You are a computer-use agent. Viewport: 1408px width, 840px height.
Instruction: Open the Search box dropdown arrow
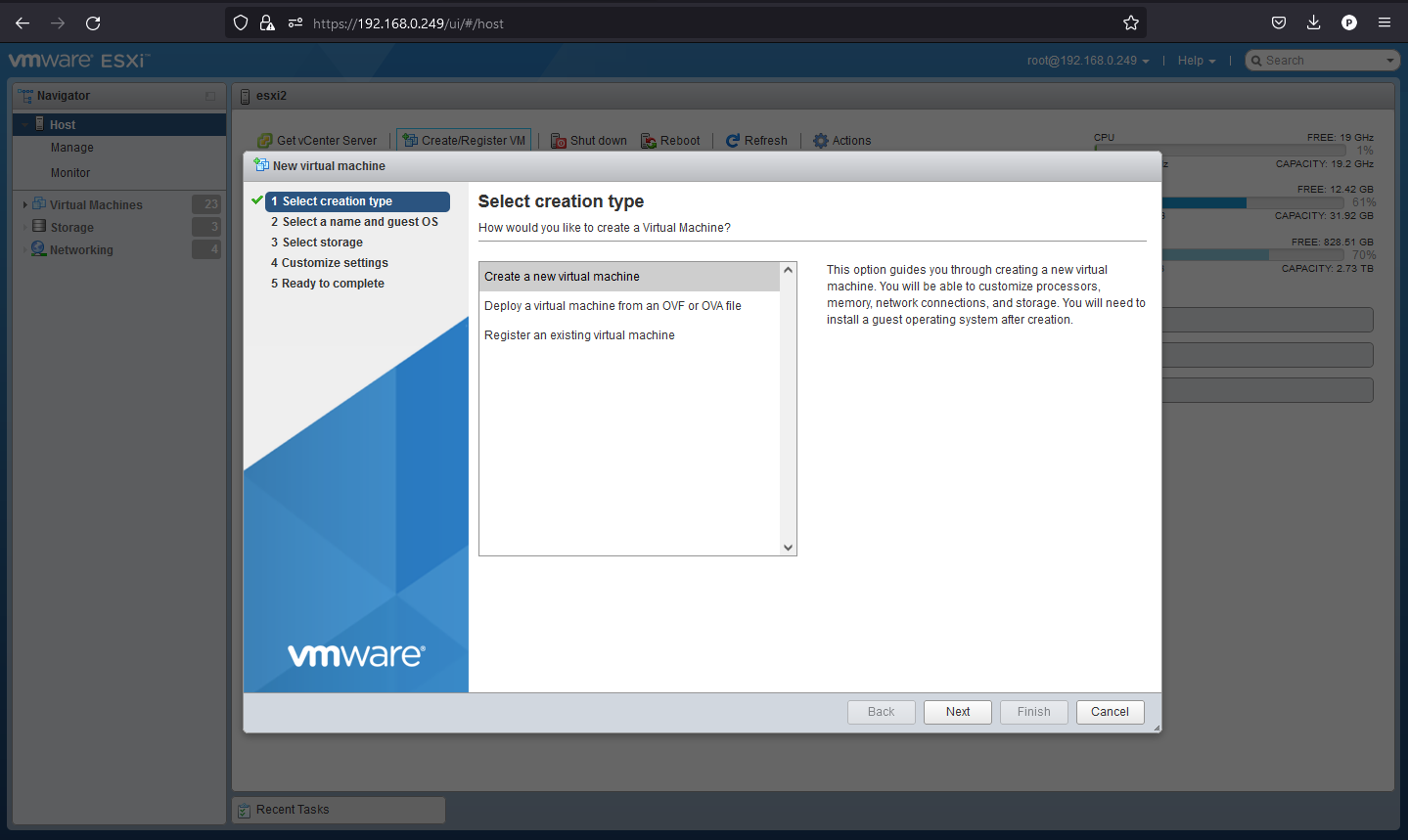[x=1390, y=61]
